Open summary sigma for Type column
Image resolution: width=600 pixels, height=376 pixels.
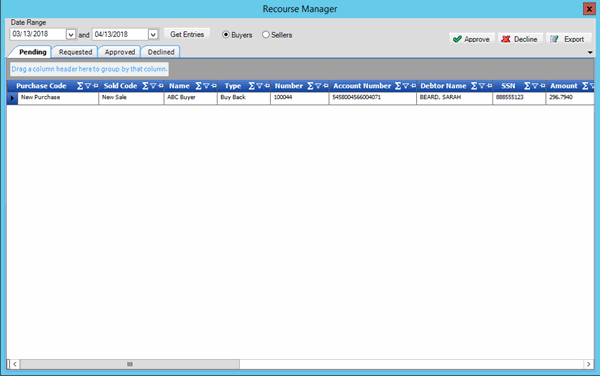point(251,86)
